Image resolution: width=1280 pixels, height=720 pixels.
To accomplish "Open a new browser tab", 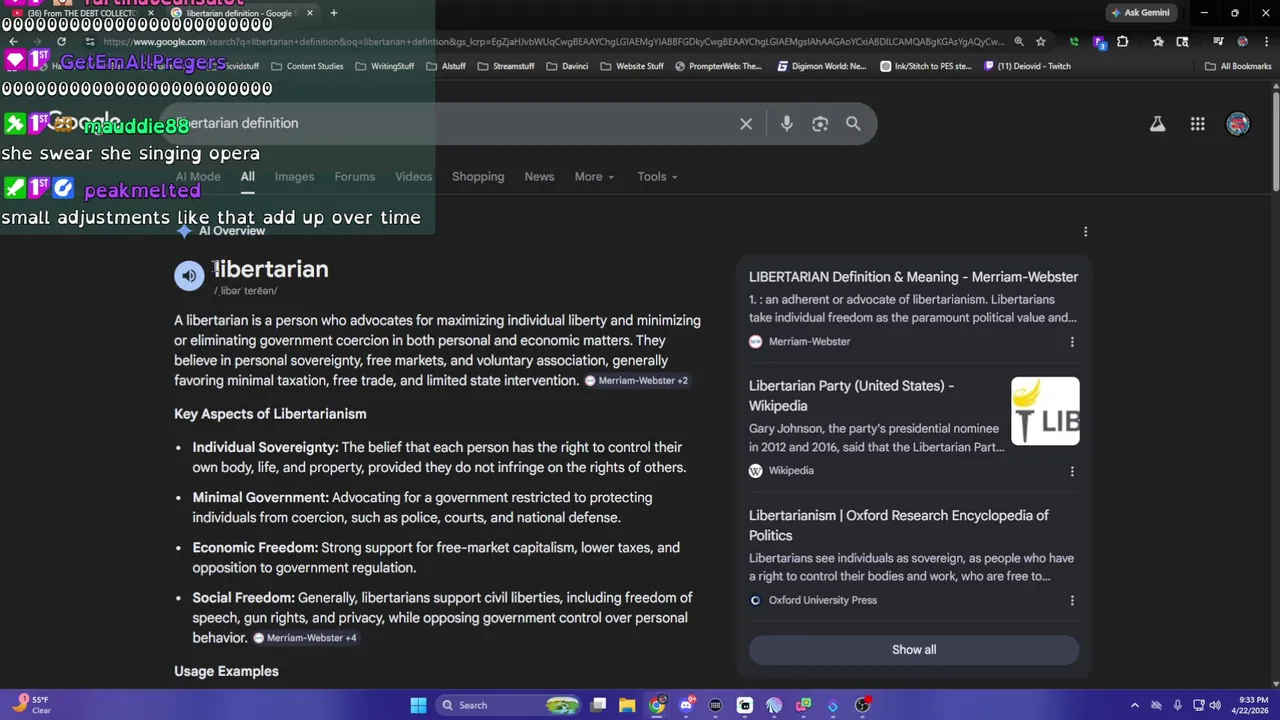I will pyautogui.click(x=333, y=13).
